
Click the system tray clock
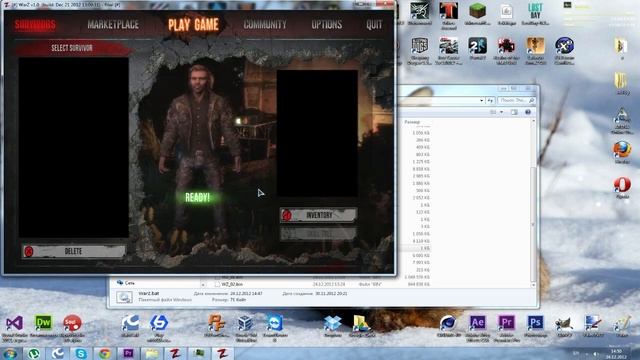tap(616, 353)
